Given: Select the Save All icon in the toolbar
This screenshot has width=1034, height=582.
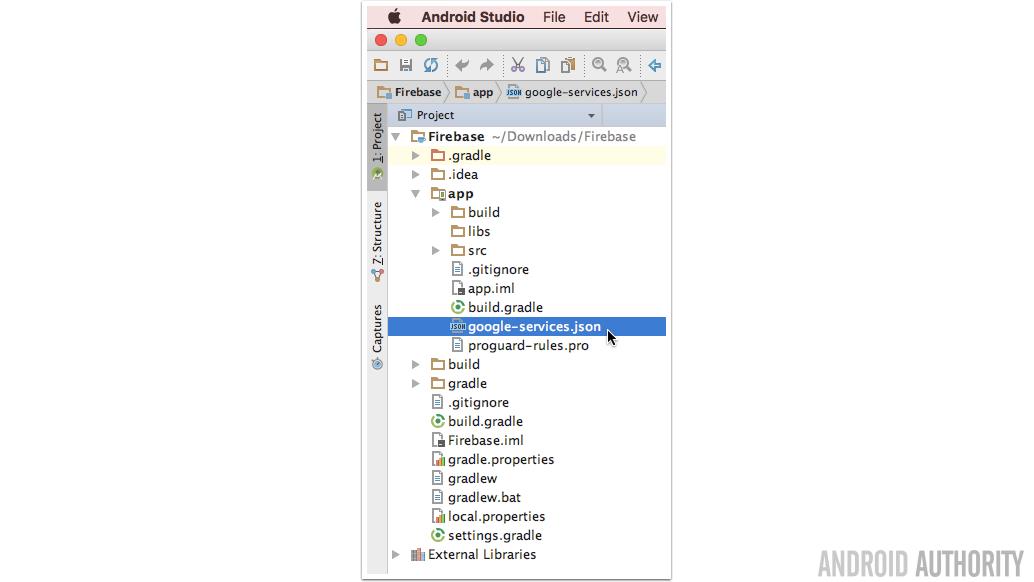Looking at the screenshot, I should [x=406, y=64].
